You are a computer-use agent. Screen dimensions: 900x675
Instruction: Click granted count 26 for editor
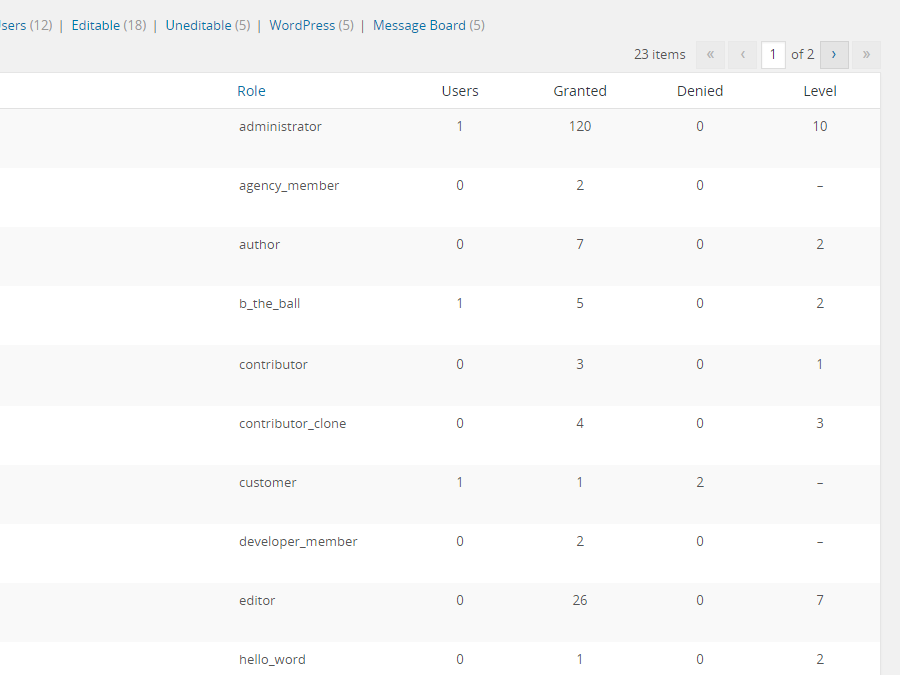click(580, 601)
